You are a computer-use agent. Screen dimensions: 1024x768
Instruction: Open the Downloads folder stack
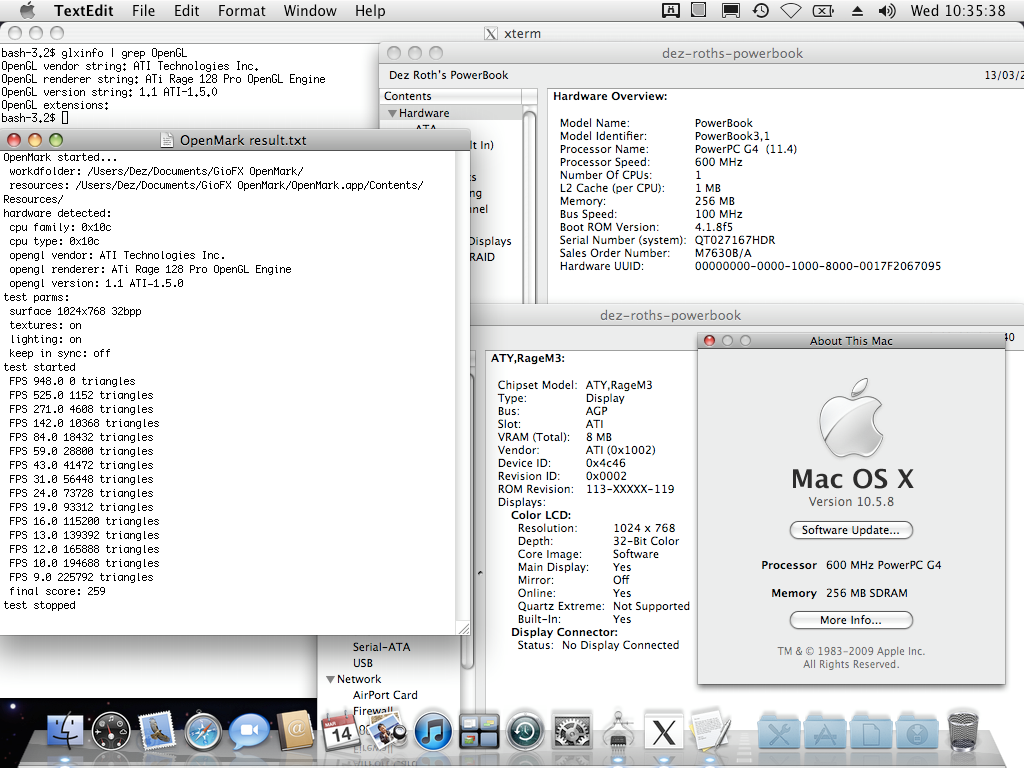tap(917, 732)
